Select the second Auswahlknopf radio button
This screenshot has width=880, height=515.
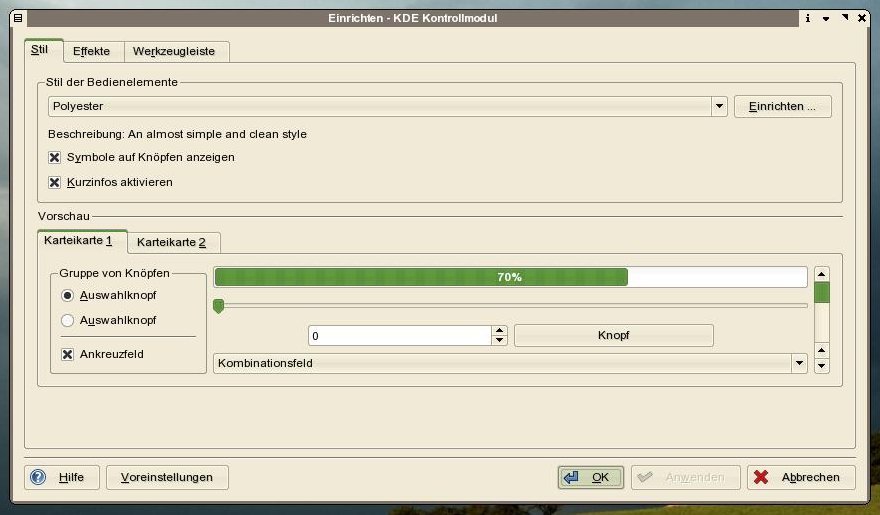pos(67,320)
